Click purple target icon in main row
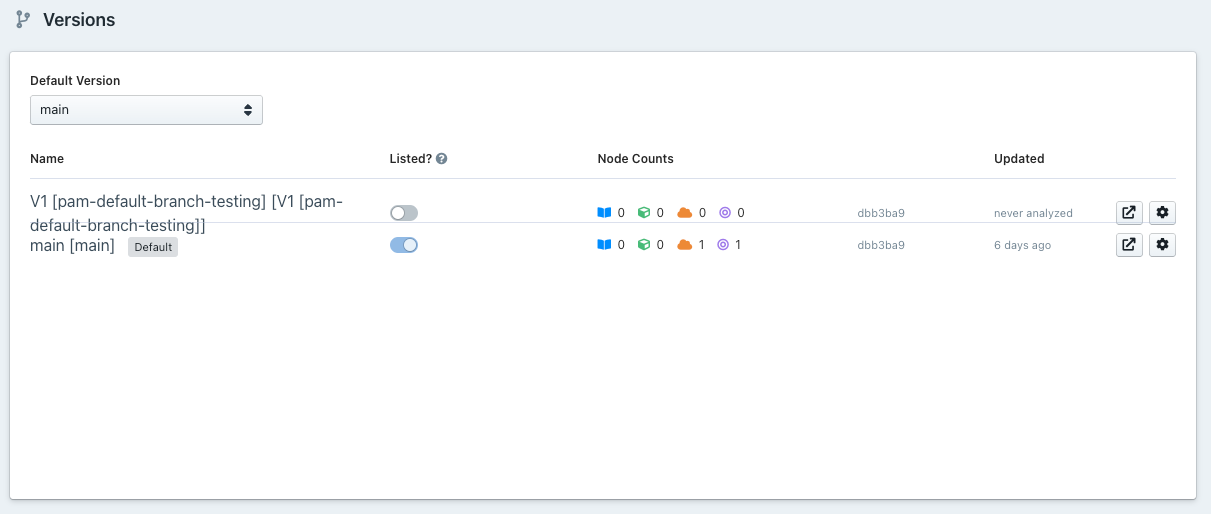Viewport: 1211px width, 514px height. coord(723,245)
